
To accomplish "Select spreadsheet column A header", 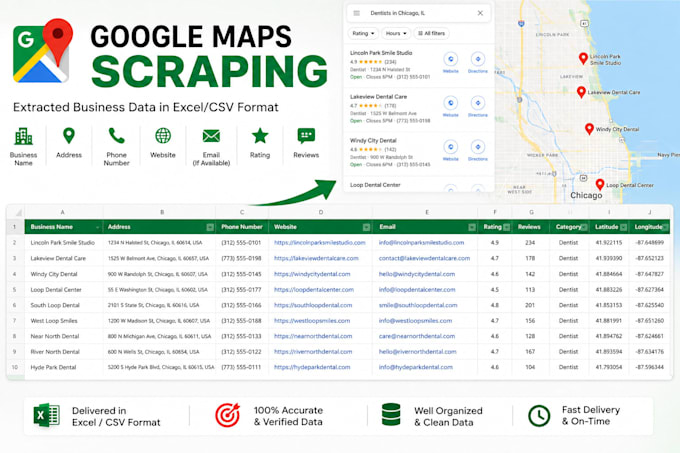I will coord(63,212).
